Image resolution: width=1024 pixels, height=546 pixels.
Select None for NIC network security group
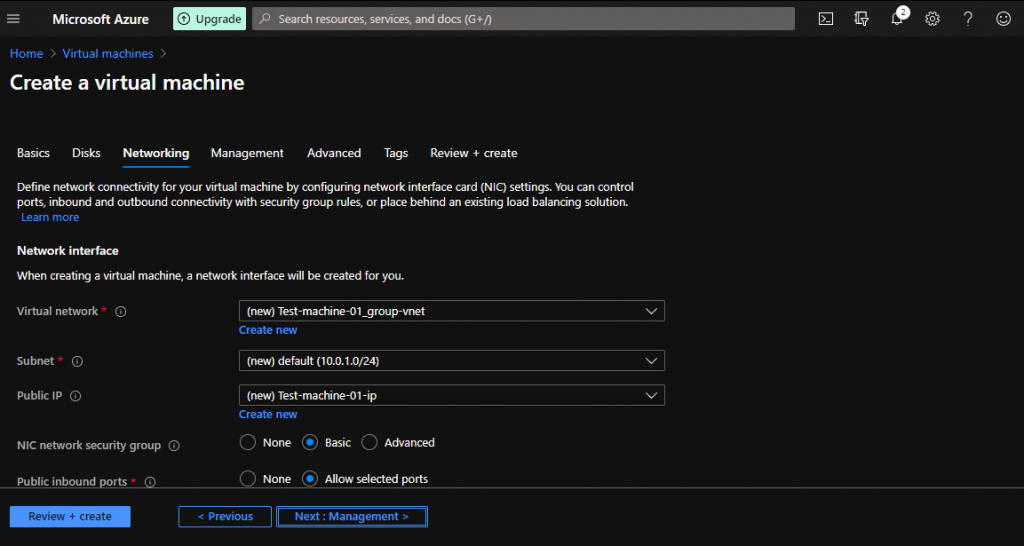pos(248,442)
